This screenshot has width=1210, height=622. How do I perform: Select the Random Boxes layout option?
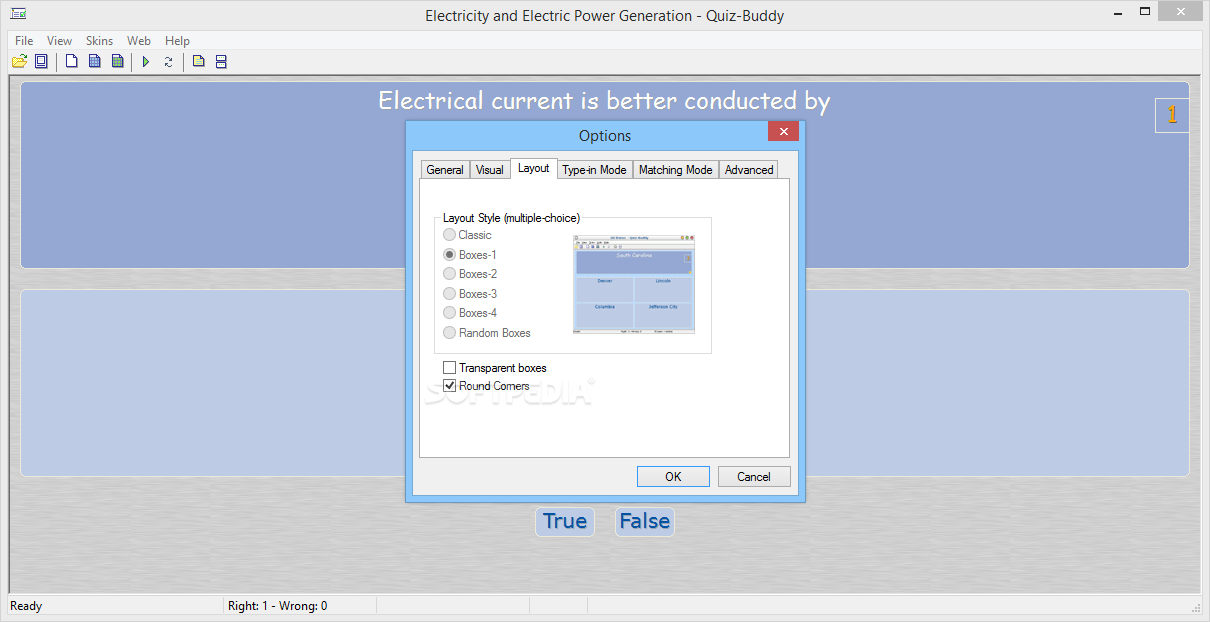tap(487, 333)
